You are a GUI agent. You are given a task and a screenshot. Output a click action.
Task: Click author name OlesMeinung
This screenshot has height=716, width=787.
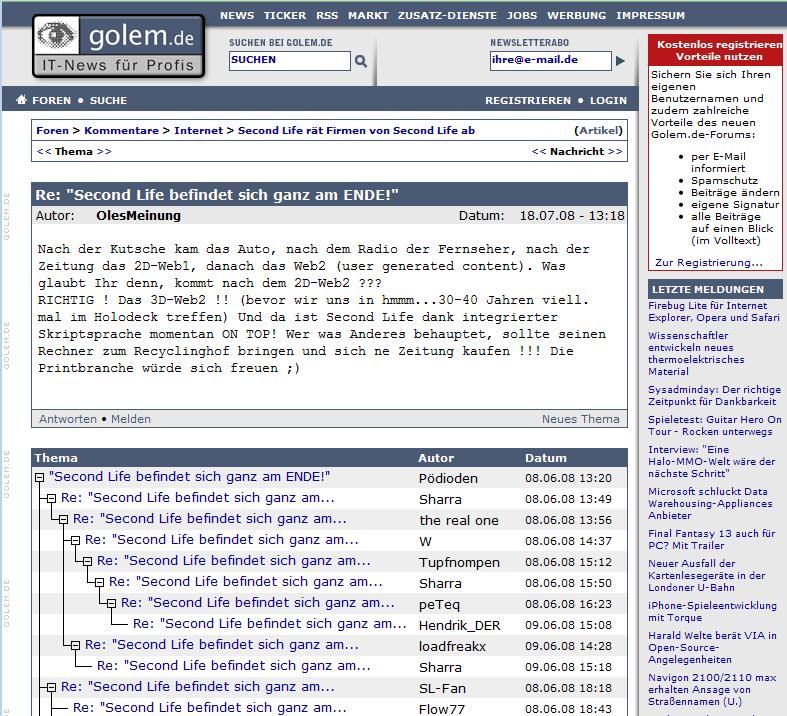139,216
